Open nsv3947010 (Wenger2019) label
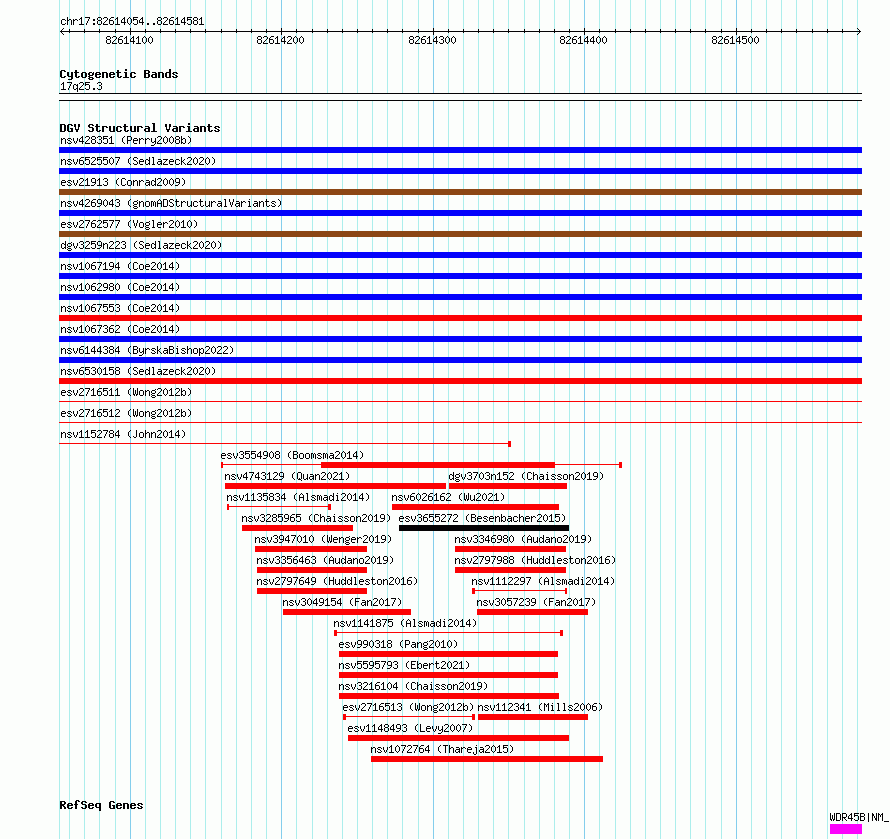Viewport: 890px width, 839px height. coord(323,539)
